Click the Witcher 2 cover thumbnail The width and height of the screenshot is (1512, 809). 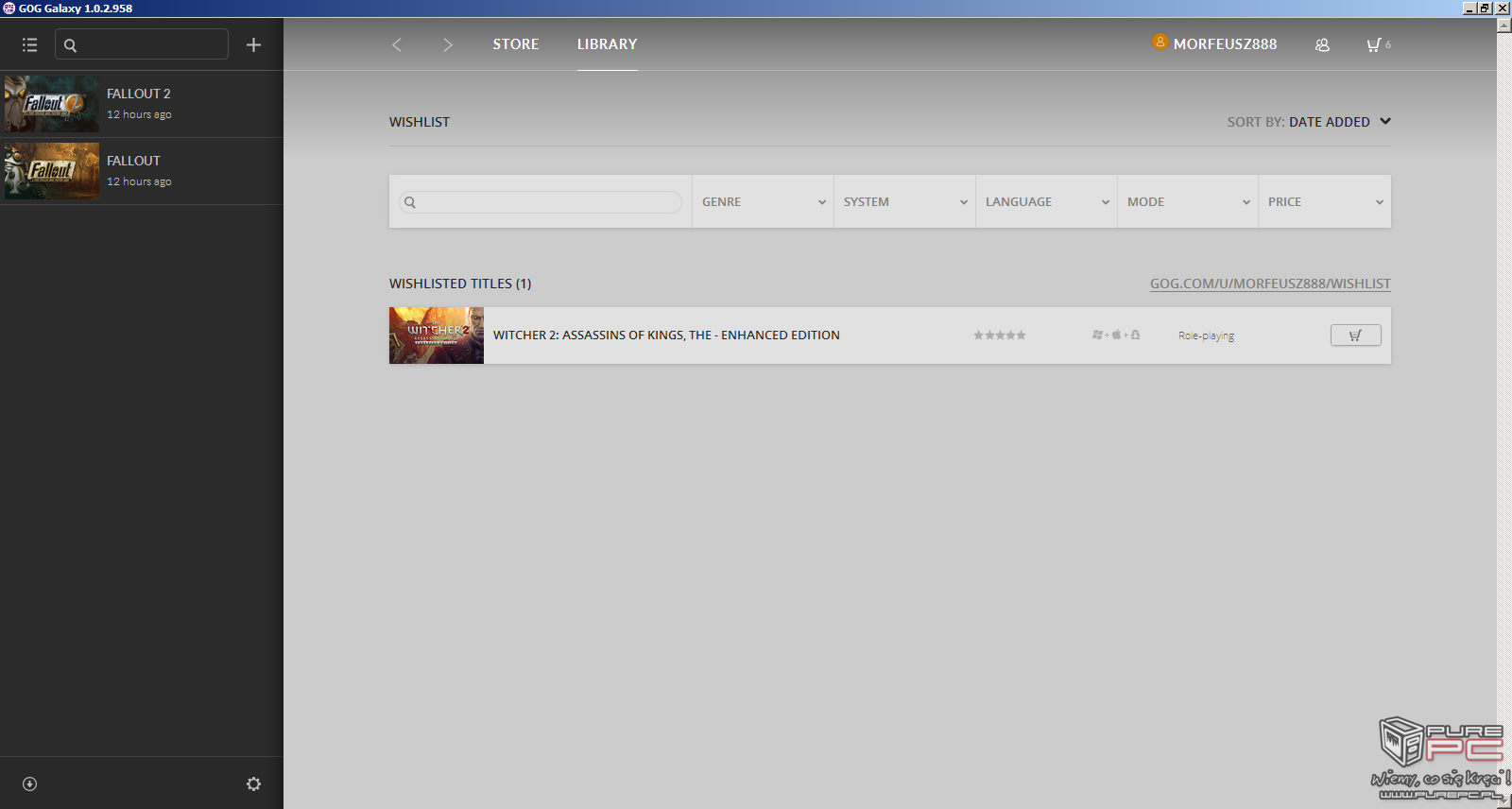tap(437, 336)
